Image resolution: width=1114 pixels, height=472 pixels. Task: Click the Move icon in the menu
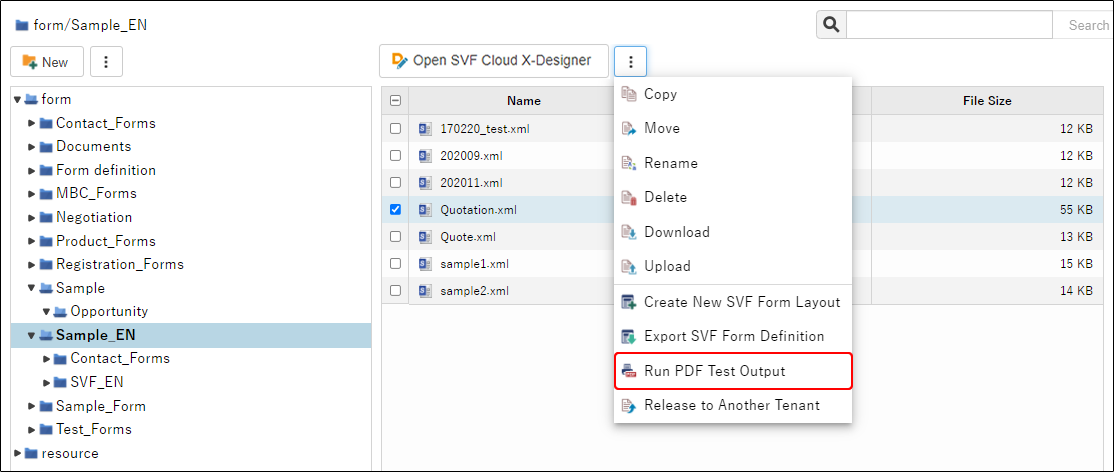coord(629,129)
